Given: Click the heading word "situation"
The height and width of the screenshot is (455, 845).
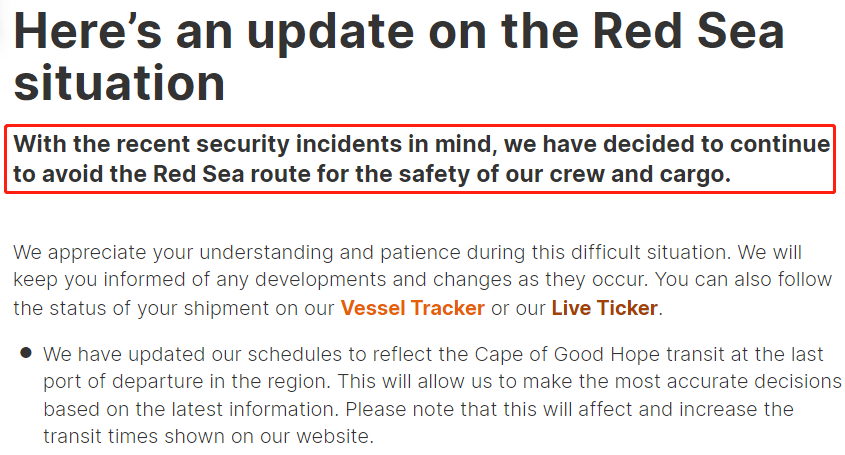Looking at the screenshot, I should [x=119, y=83].
